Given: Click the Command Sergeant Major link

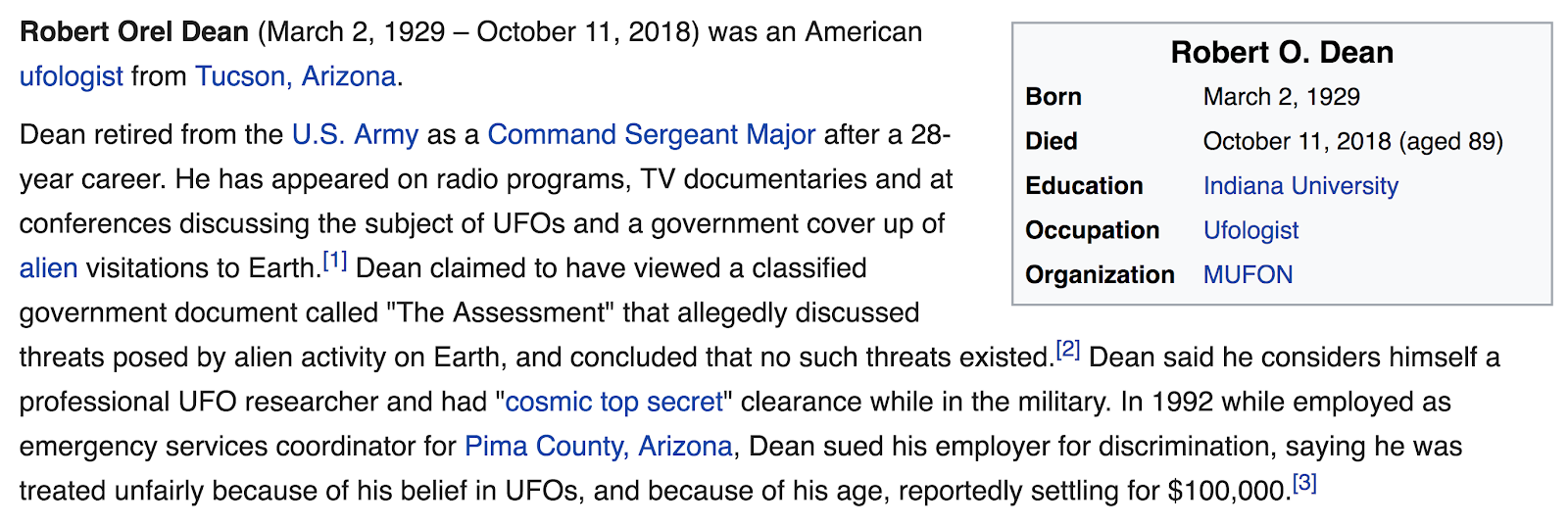Looking at the screenshot, I should pyautogui.click(x=651, y=134).
